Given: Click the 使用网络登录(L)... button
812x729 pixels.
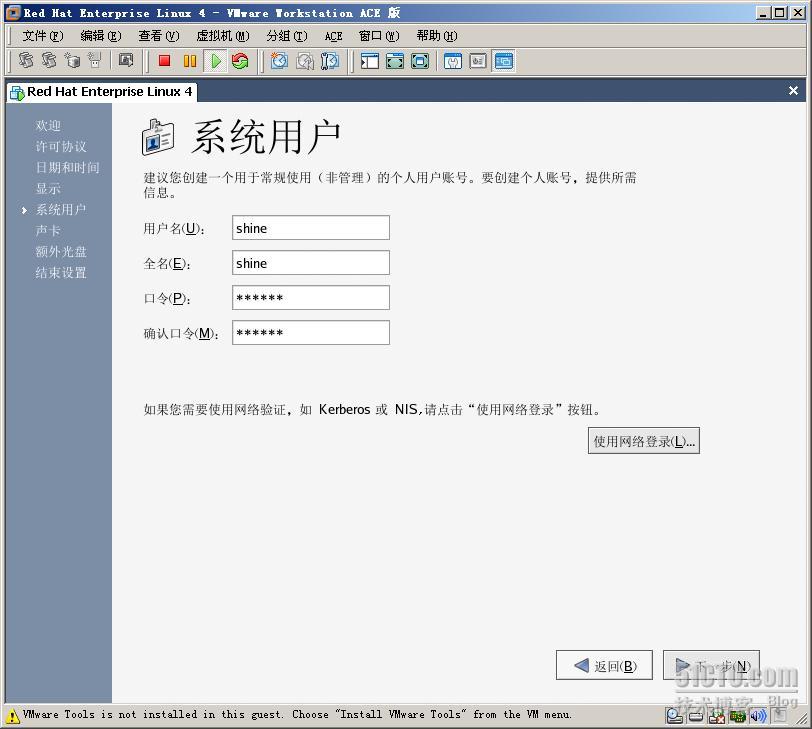Looking at the screenshot, I should 644,441.
